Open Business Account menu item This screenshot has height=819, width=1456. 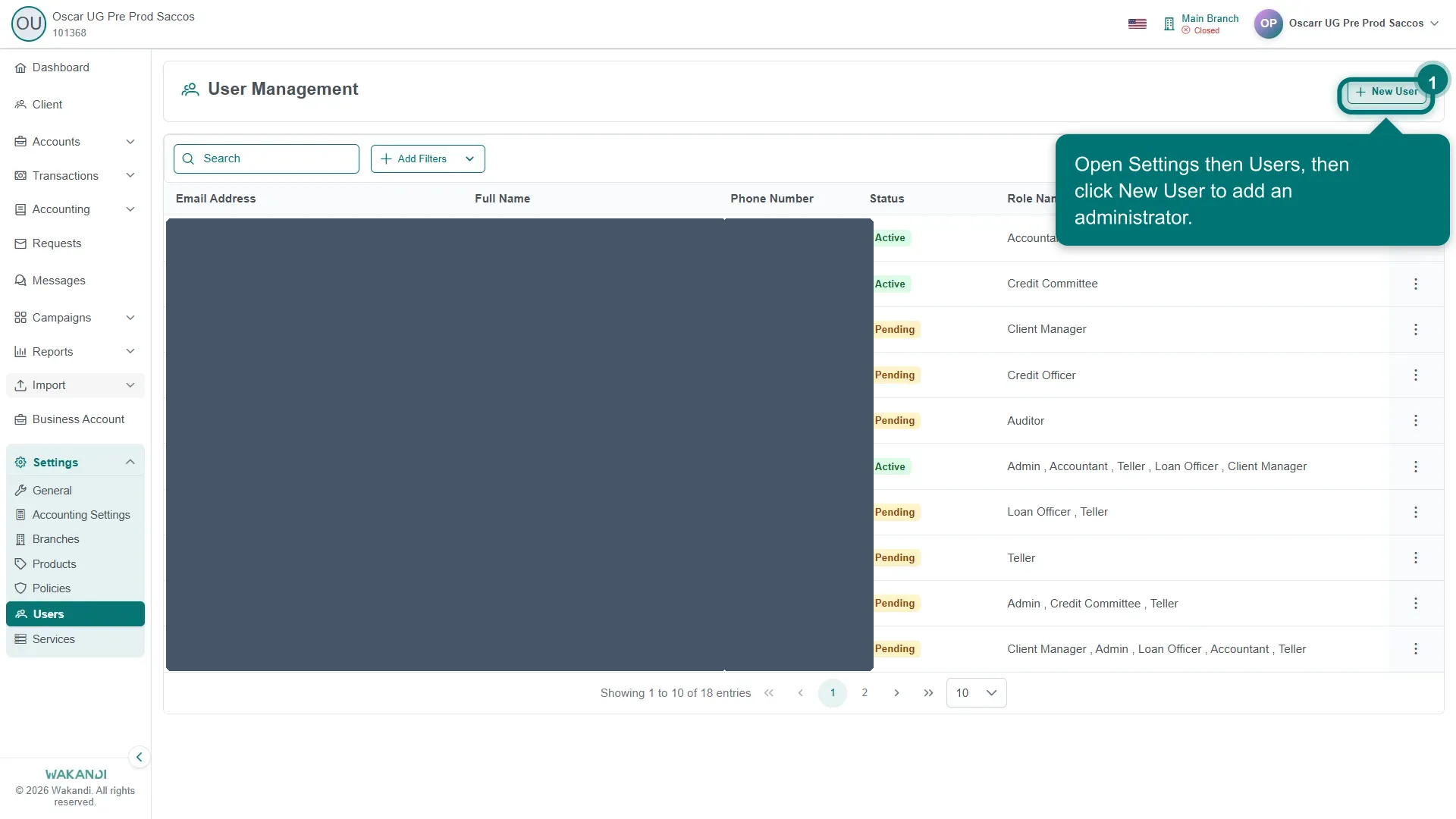(x=75, y=419)
